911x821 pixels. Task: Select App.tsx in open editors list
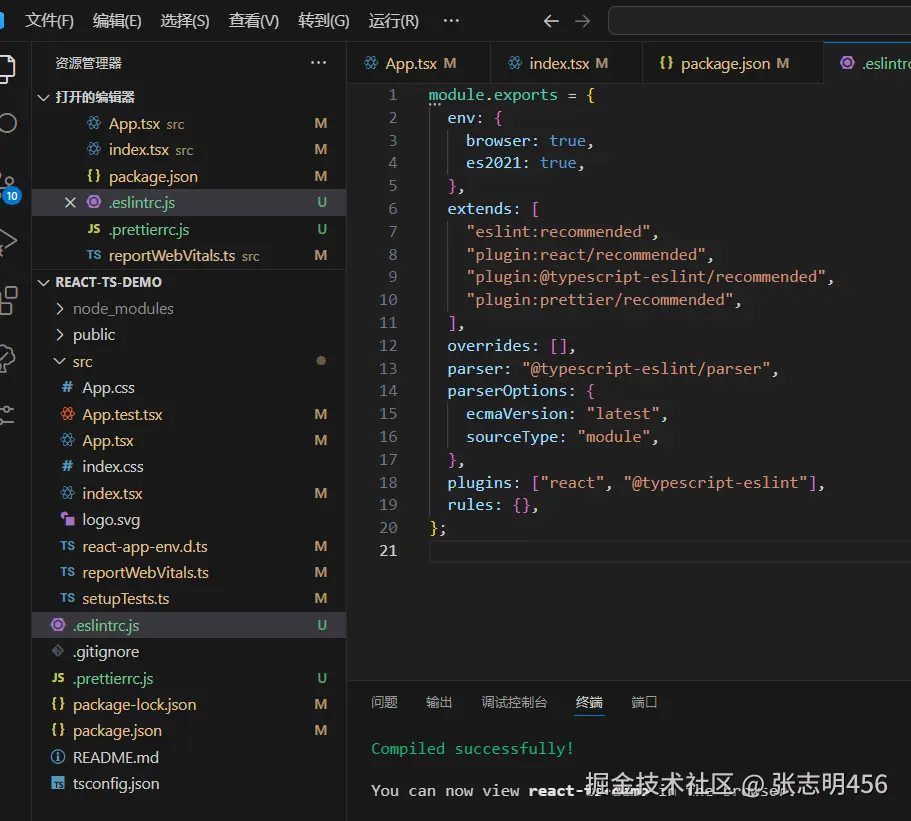click(189, 124)
